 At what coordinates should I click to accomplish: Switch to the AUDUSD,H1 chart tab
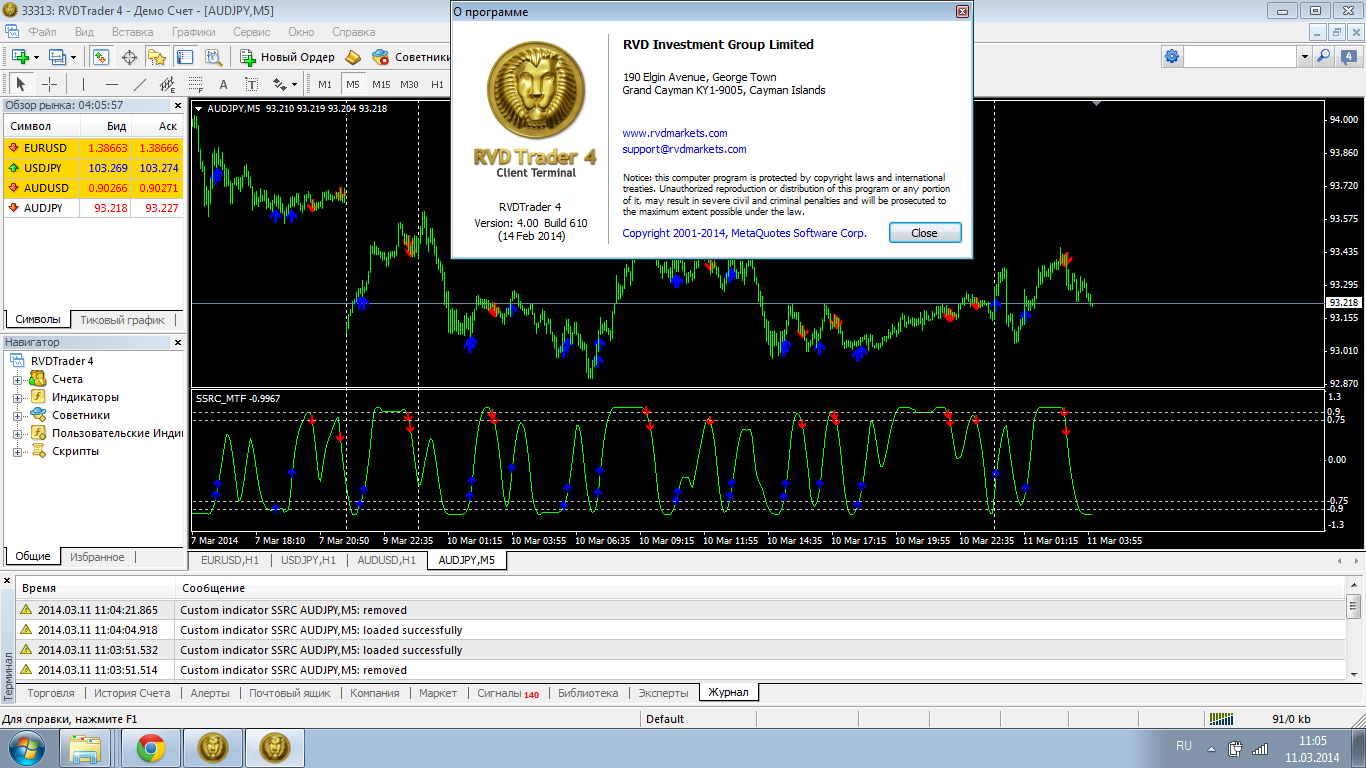[x=387, y=560]
